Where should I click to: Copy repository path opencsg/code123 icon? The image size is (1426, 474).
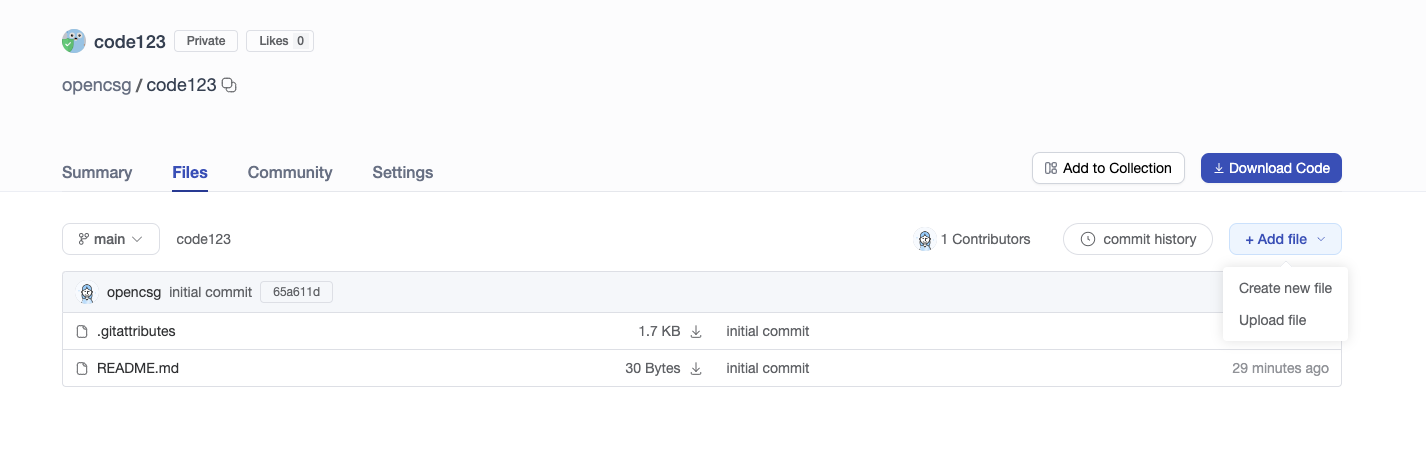click(x=229, y=86)
